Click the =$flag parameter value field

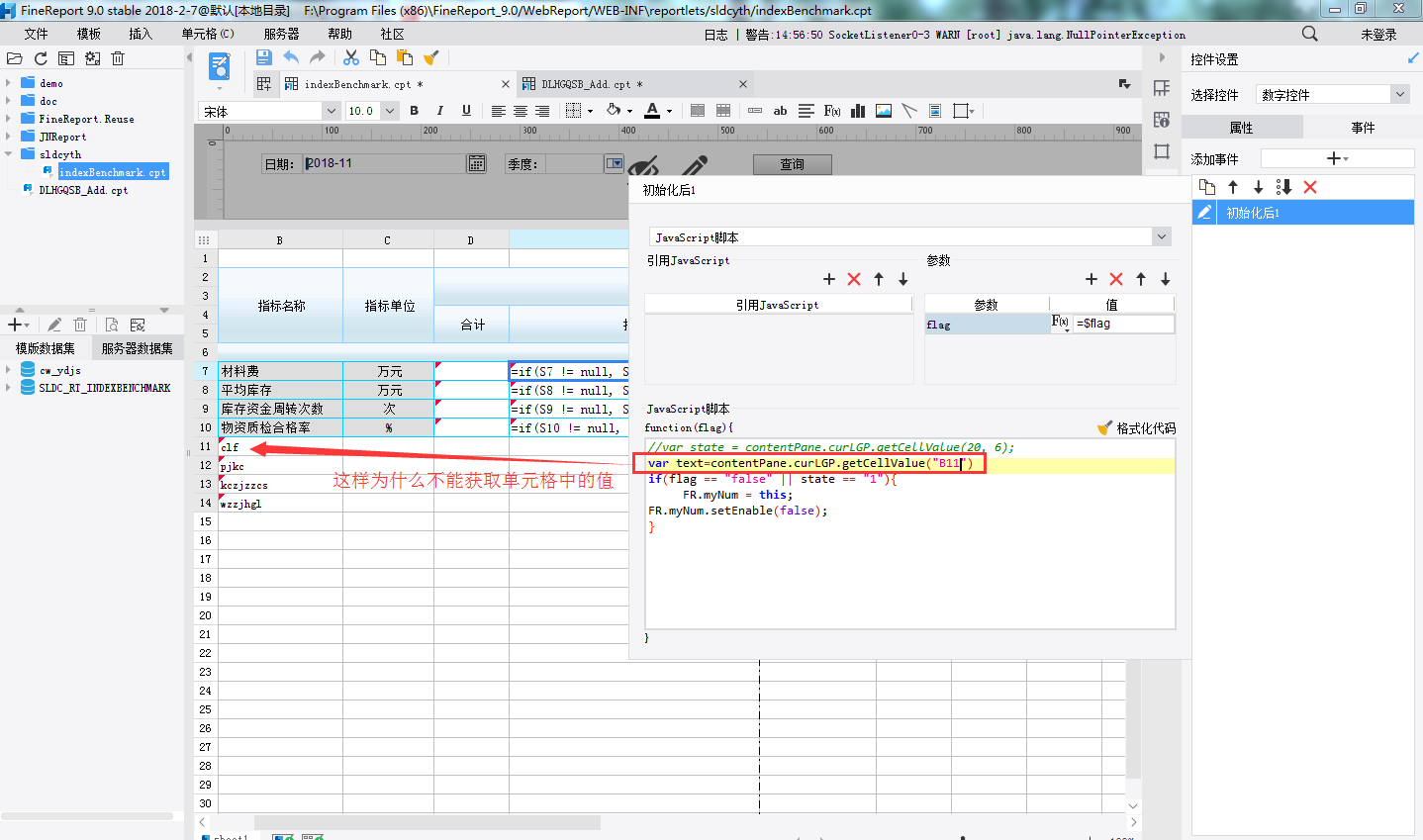tap(1123, 324)
